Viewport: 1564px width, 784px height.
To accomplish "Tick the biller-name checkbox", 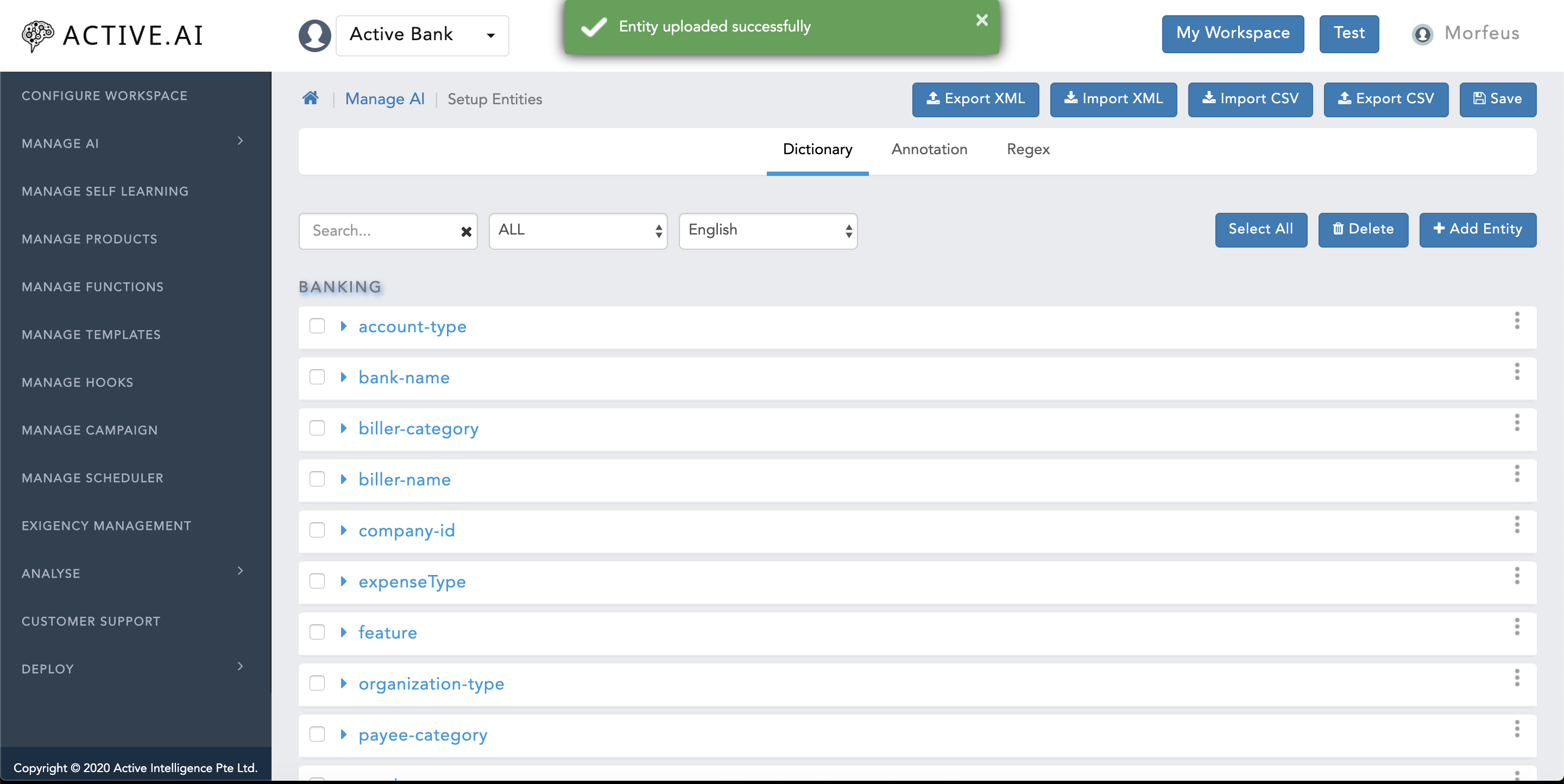I will (x=317, y=479).
